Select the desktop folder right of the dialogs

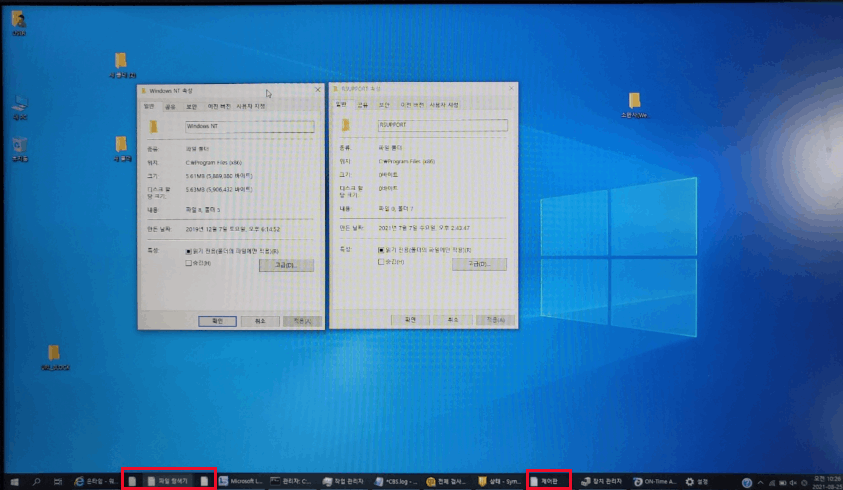pyautogui.click(x=635, y=105)
